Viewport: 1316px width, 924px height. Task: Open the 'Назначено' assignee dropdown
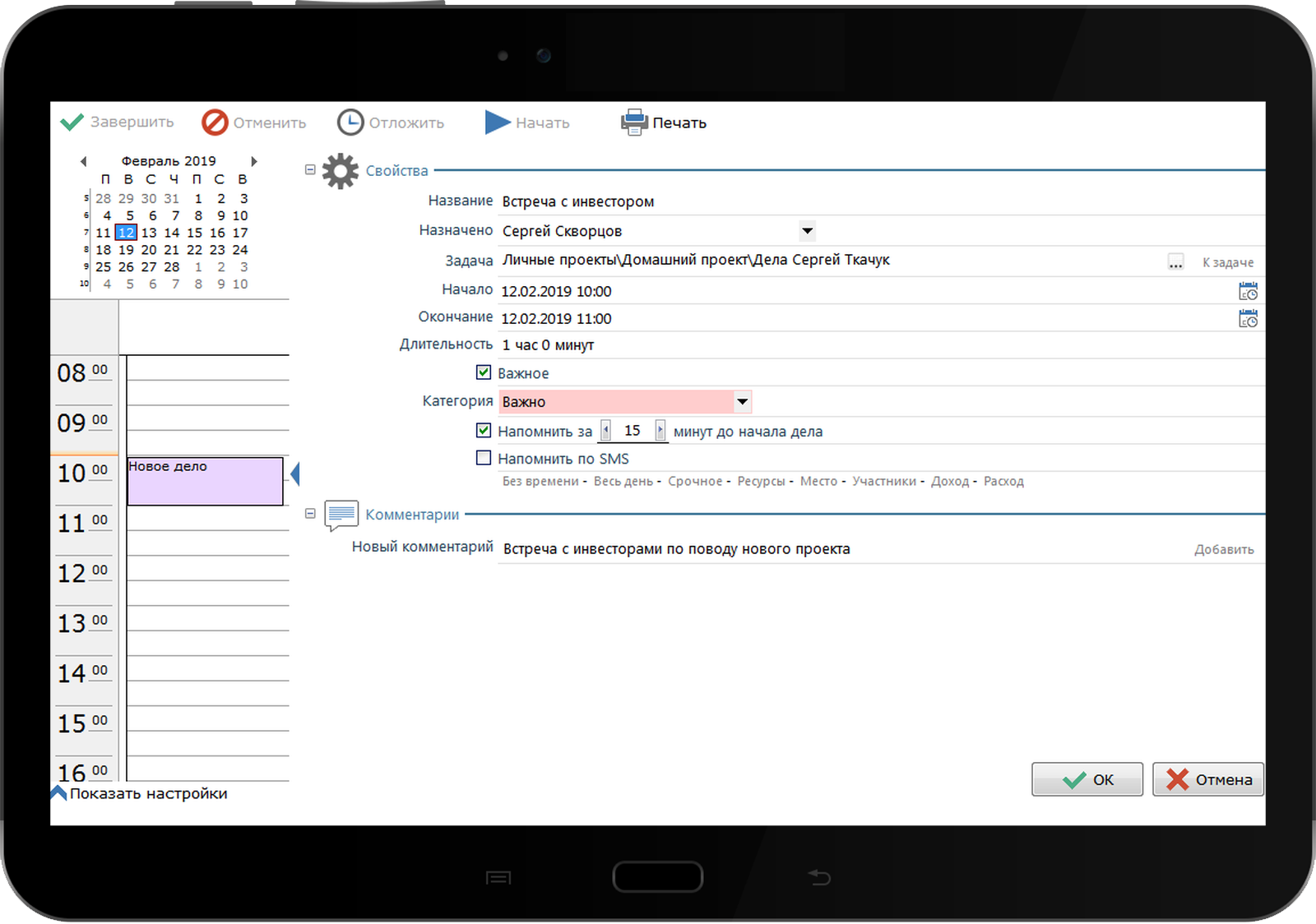coord(807,231)
